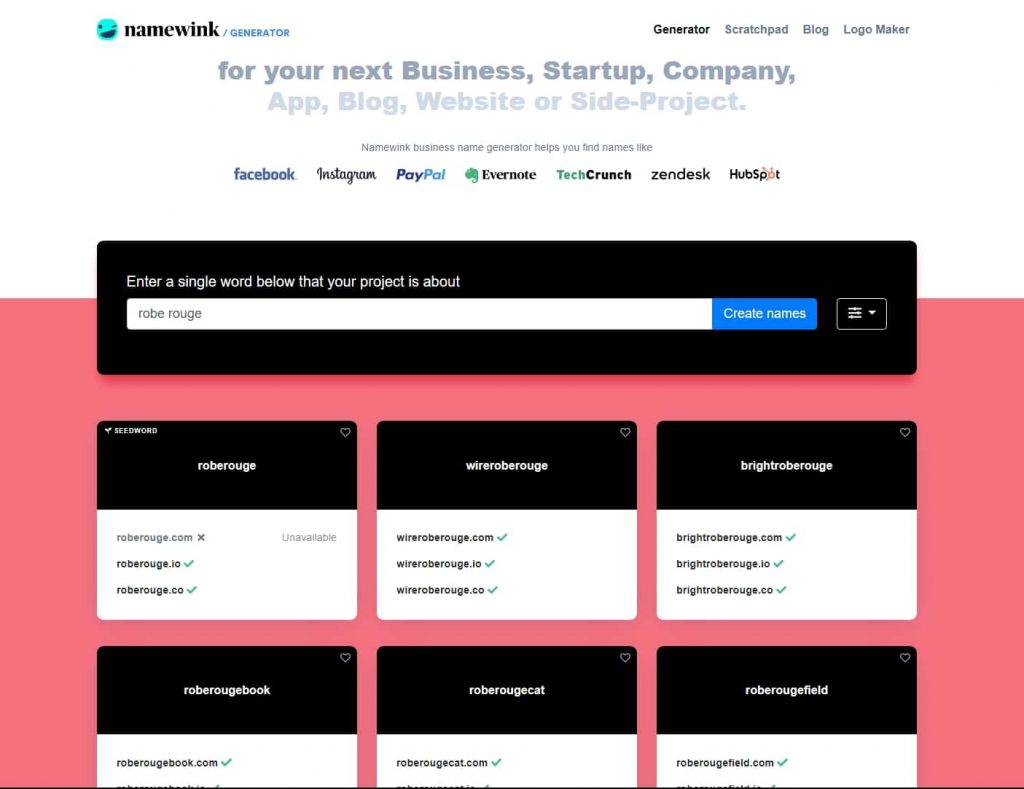
Task: Favorite the roberouge name card heart
Action: click(x=345, y=433)
